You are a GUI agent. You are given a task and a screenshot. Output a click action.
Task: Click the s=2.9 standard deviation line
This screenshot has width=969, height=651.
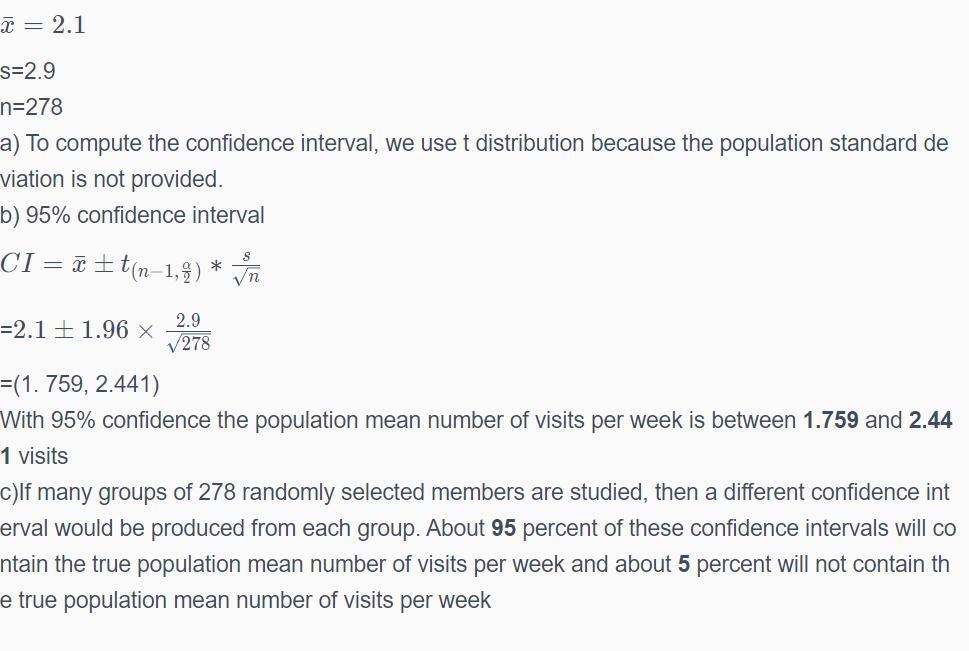point(28,71)
